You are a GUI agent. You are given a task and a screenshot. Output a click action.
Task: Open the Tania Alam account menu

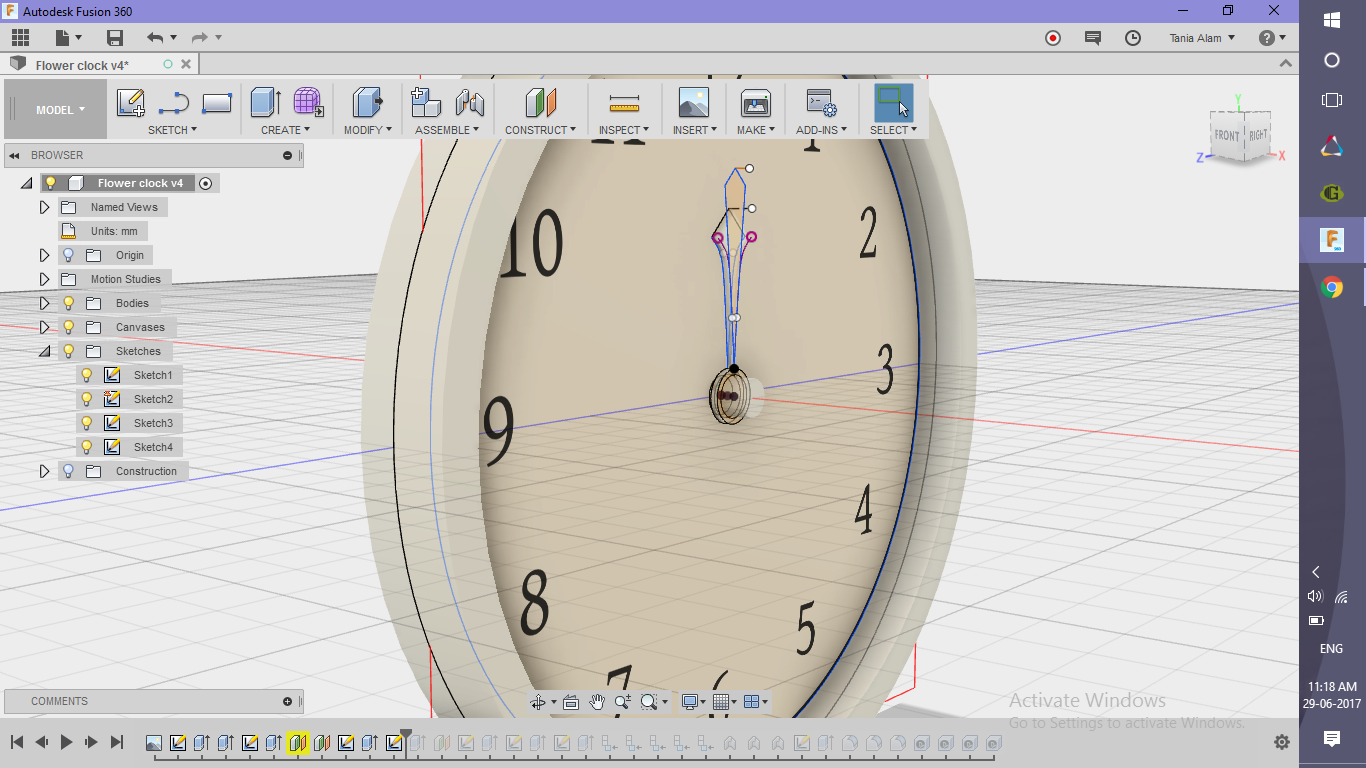(x=1202, y=38)
